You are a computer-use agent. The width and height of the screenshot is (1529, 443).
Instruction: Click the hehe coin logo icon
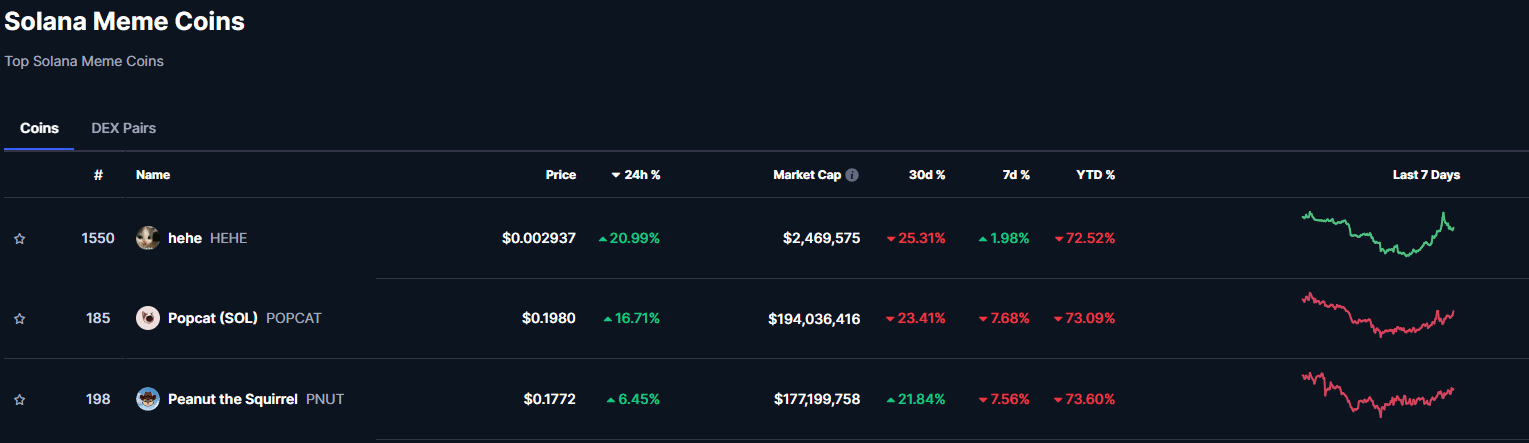tap(148, 238)
